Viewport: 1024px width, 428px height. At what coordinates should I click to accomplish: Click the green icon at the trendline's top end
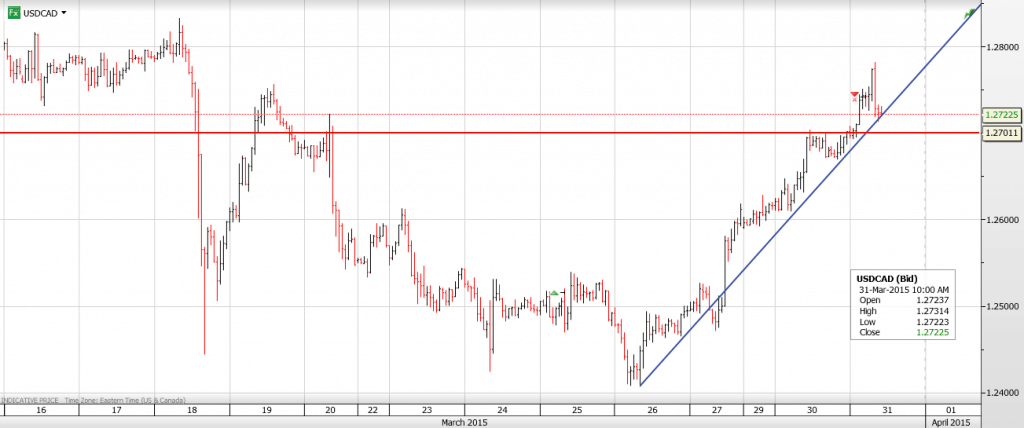(970, 13)
